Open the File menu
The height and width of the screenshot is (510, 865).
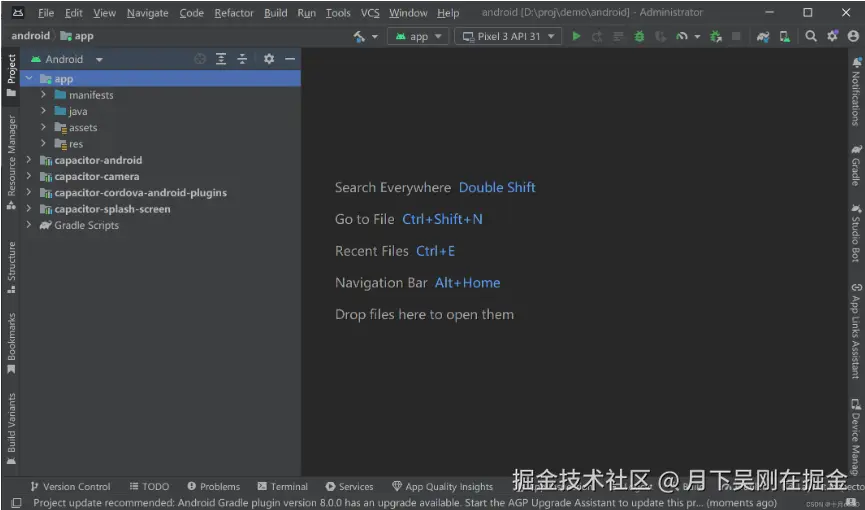[x=46, y=13]
